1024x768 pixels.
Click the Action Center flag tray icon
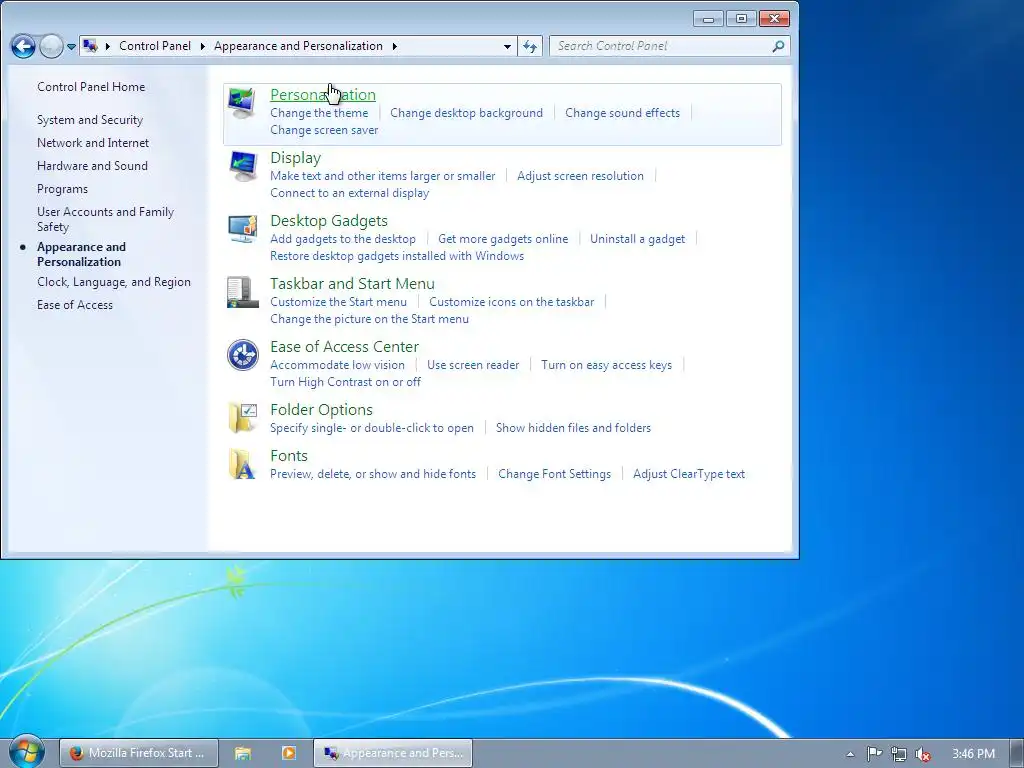point(874,754)
